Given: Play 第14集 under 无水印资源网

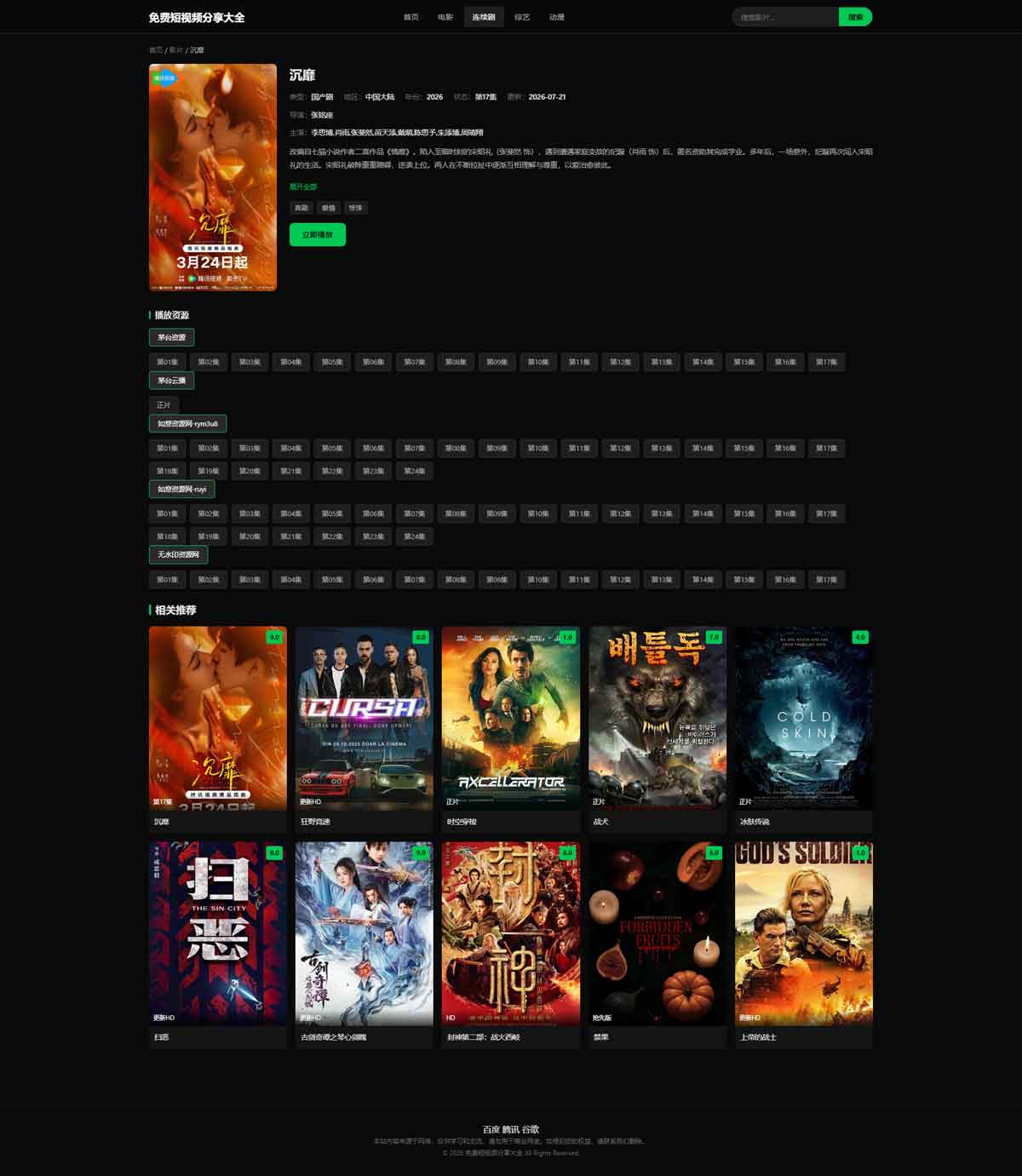Looking at the screenshot, I should point(703,580).
